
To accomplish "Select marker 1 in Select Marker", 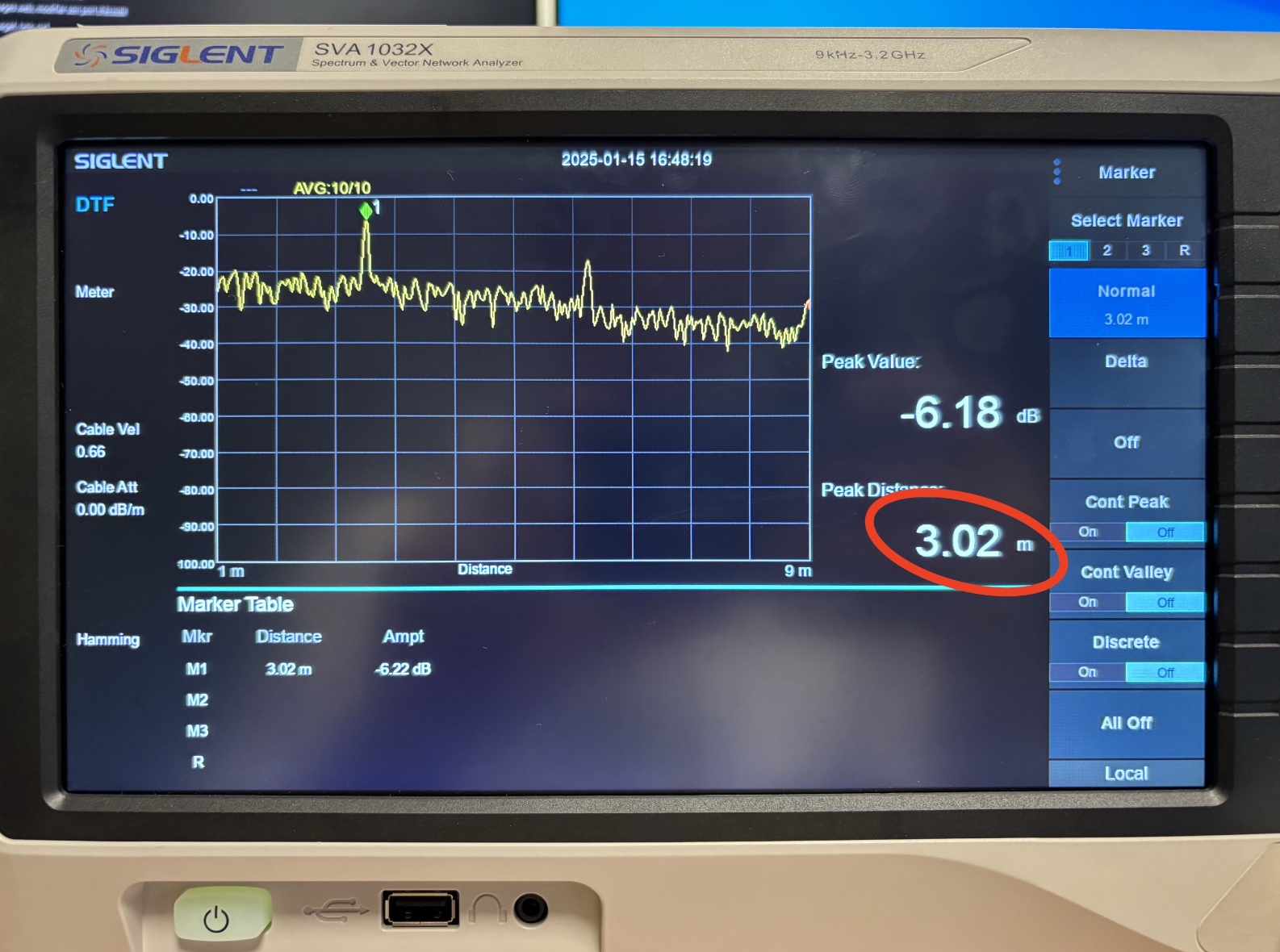I will click(1069, 251).
